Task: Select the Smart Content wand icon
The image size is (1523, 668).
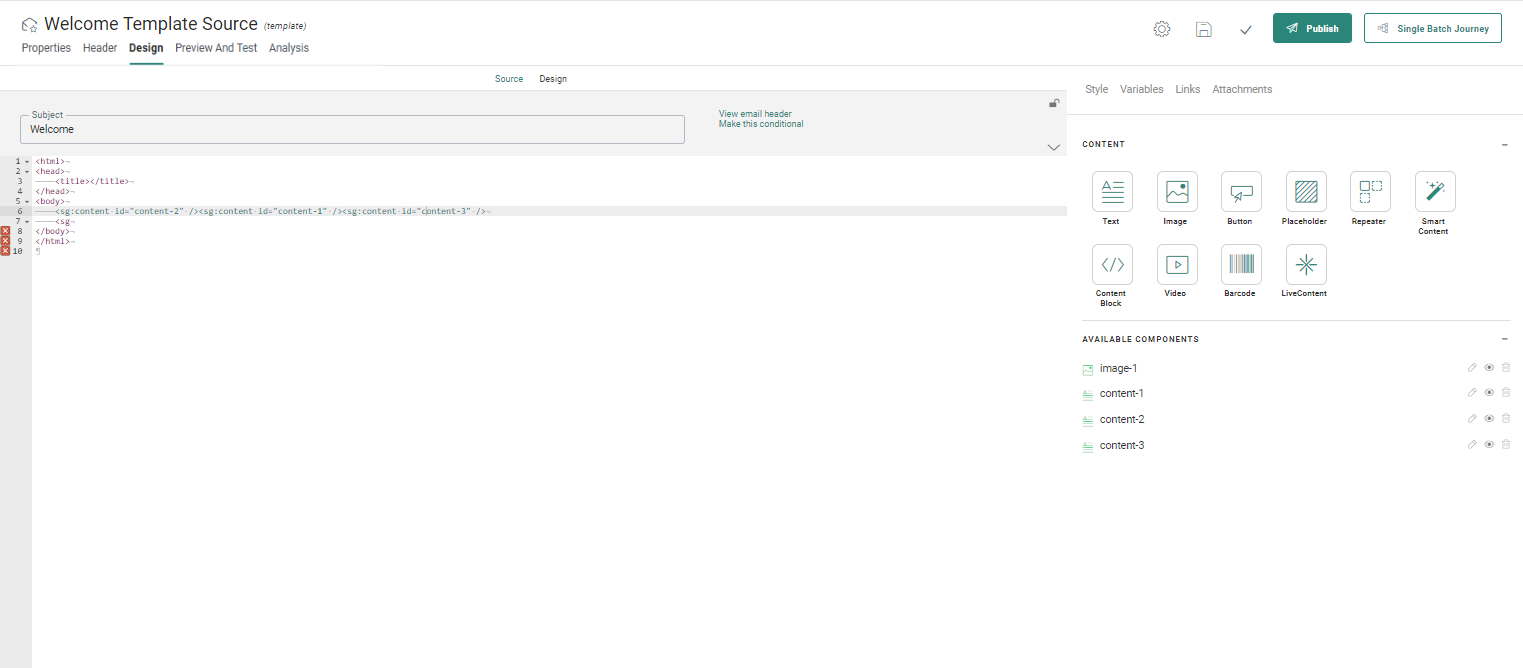Action: pyautogui.click(x=1434, y=191)
